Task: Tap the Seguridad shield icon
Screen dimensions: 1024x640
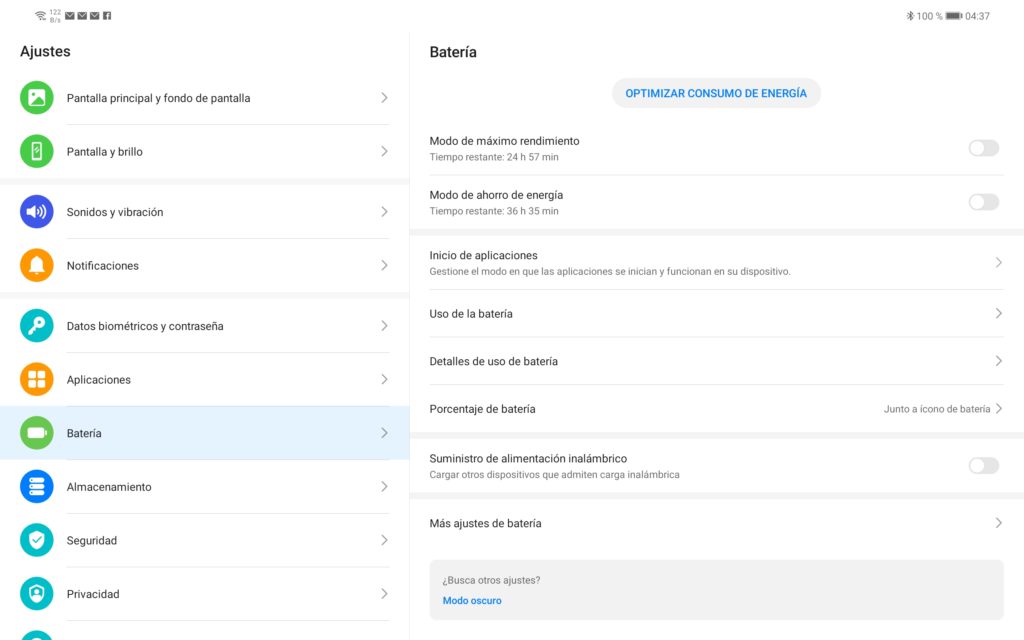Action: click(x=37, y=541)
